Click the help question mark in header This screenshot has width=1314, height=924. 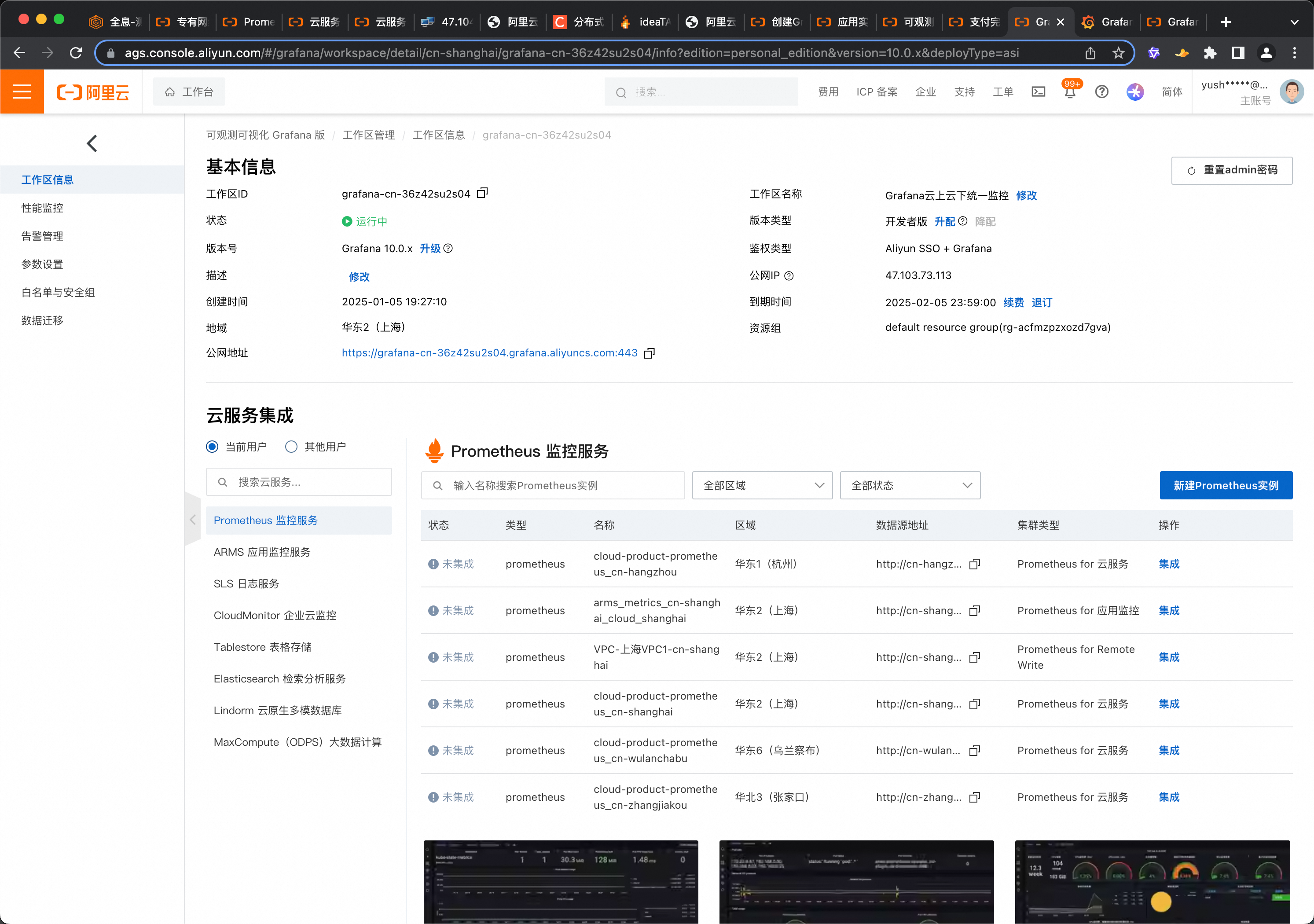pos(1101,92)
